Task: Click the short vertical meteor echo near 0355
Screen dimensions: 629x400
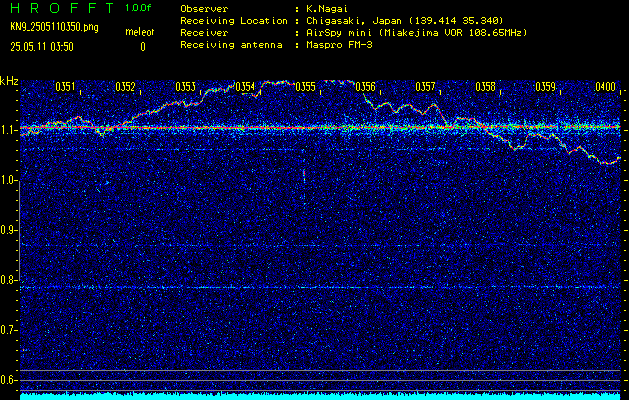Action: pyautogui.click(x=304, y=176)
